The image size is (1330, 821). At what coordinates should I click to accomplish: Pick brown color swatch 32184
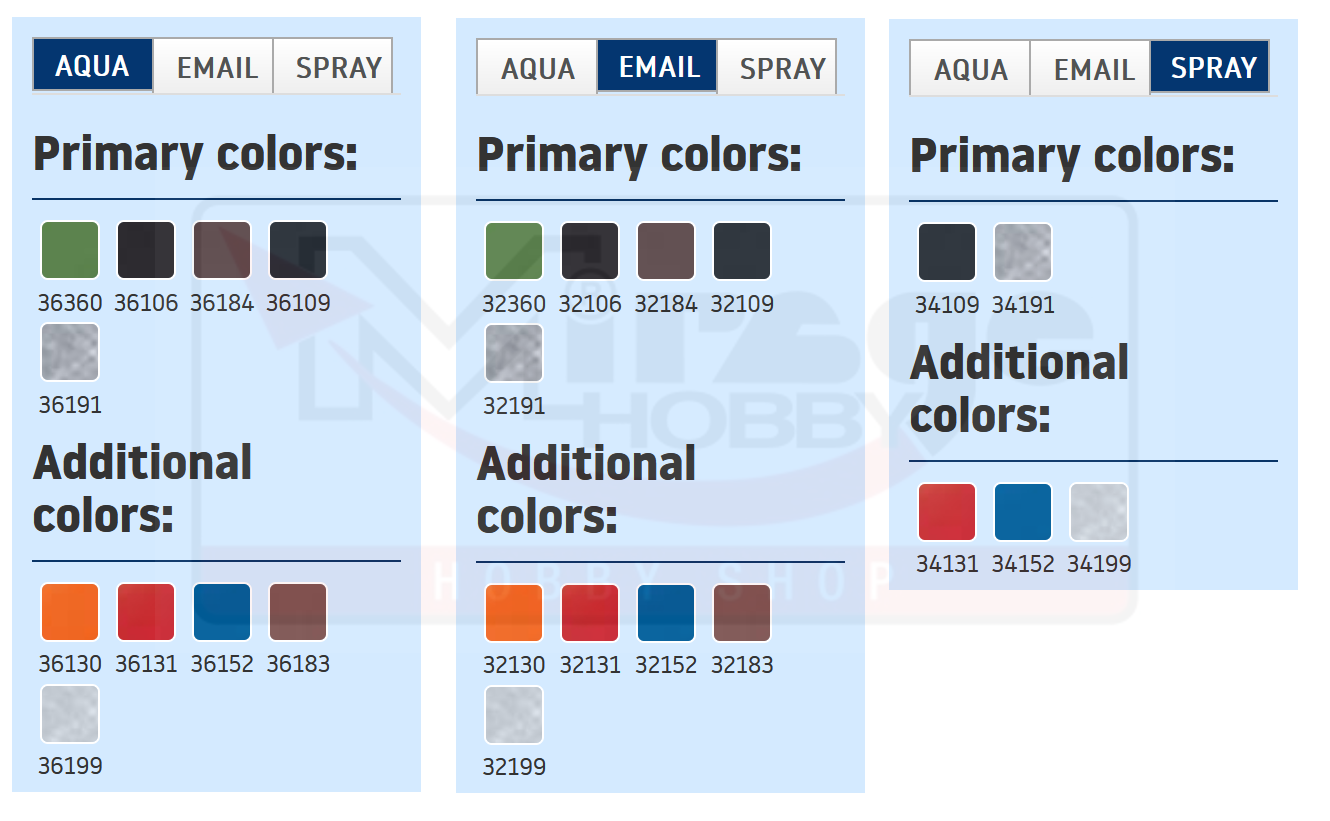point(666,251)
